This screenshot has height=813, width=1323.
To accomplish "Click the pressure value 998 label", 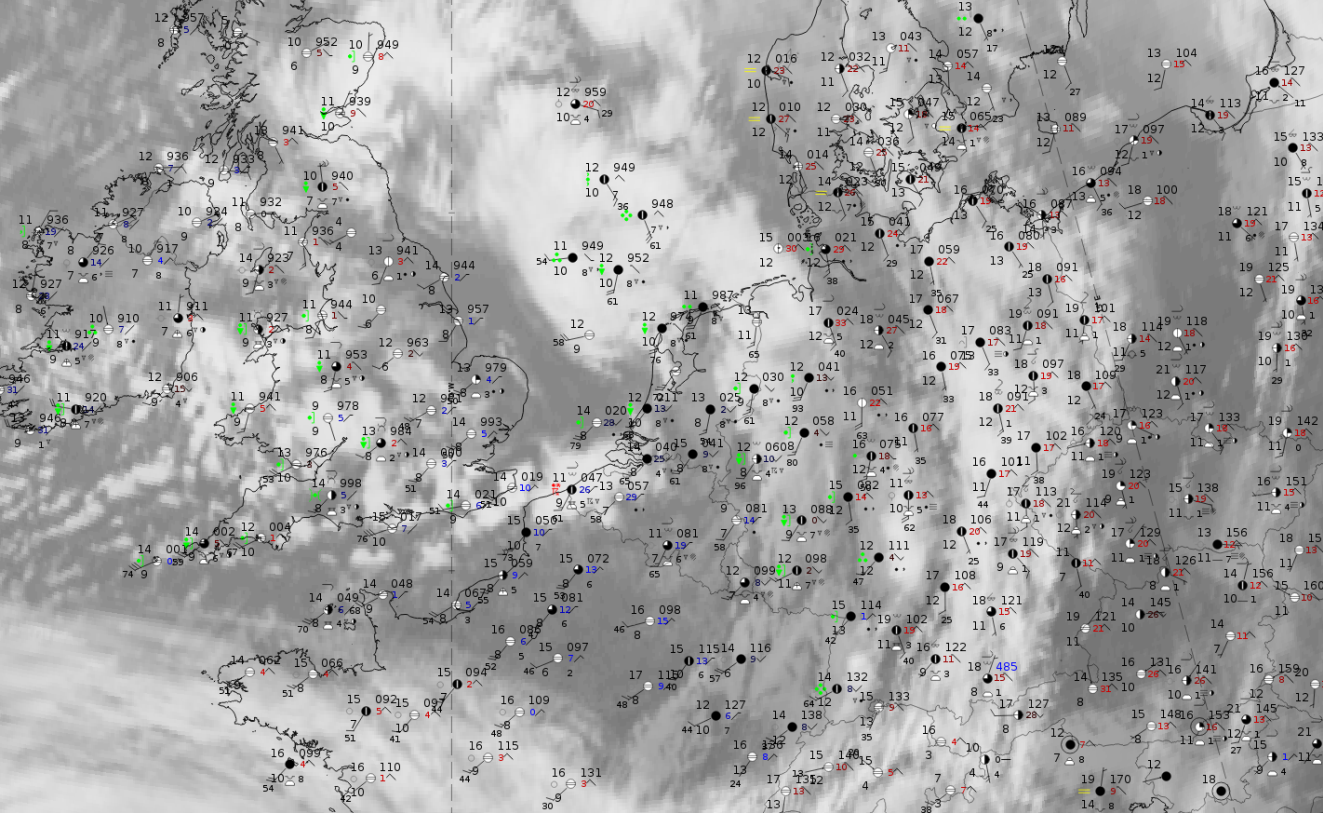I will click(350, 483).
